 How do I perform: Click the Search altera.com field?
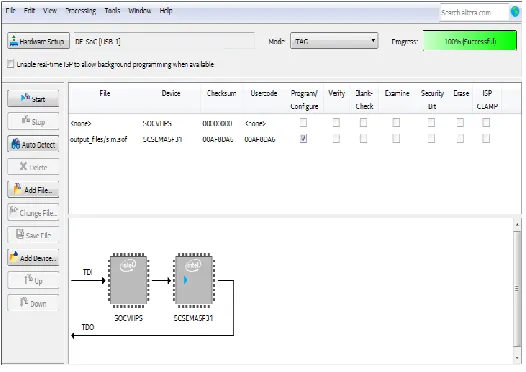pos(474,12)
